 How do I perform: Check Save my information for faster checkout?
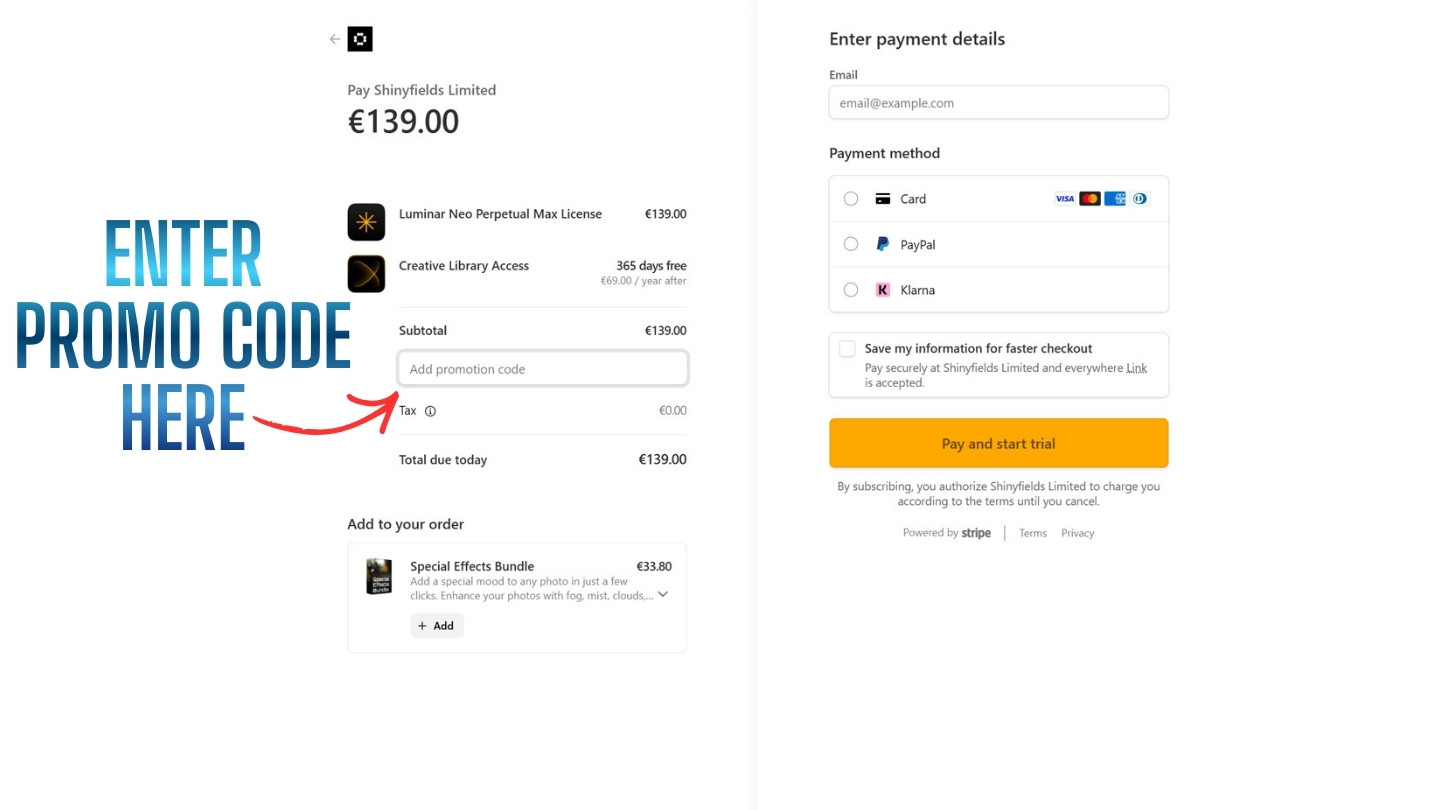click(x=848, y=349)
